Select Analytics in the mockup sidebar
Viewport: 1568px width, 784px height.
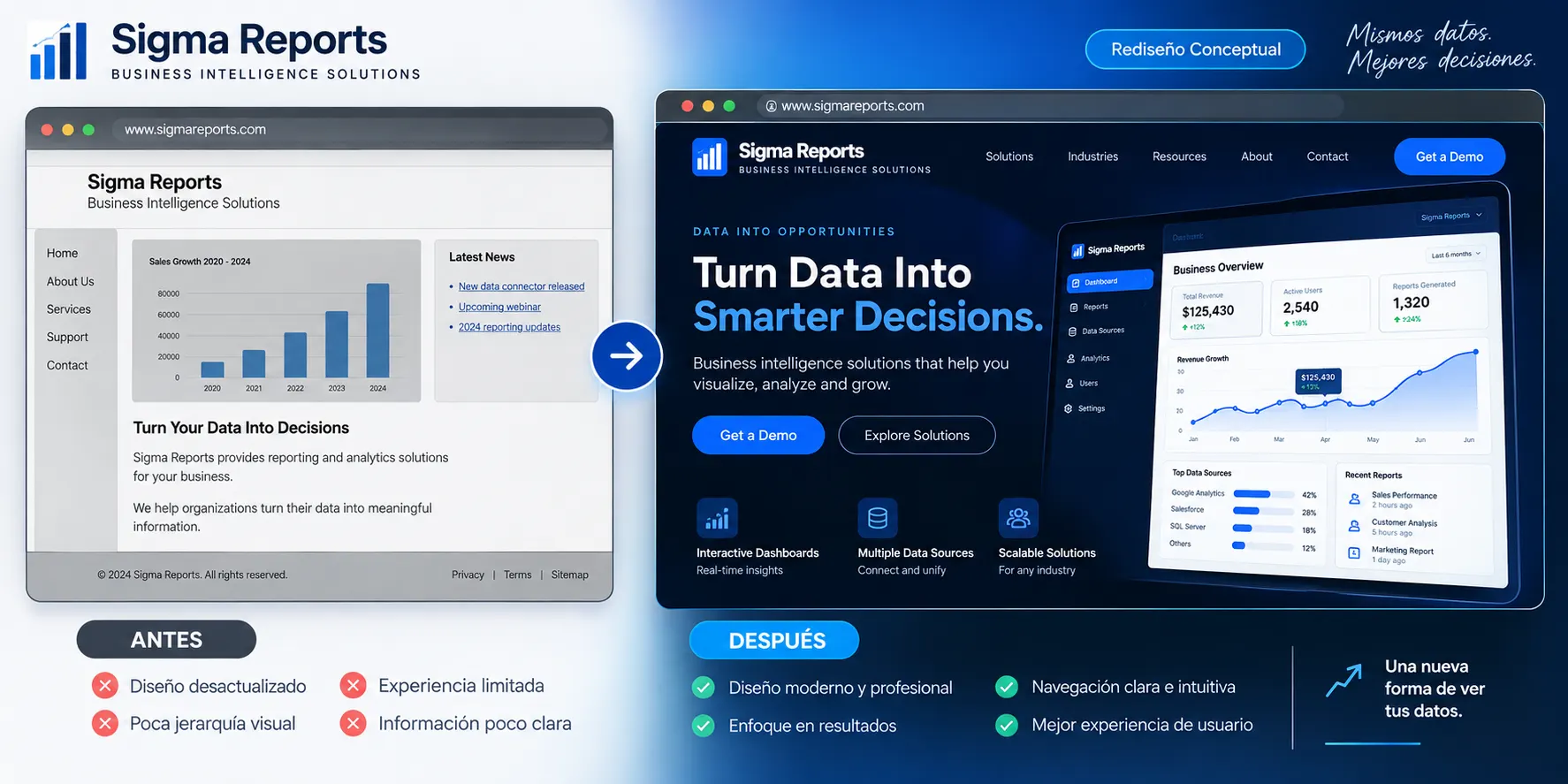pos(1088,358)
